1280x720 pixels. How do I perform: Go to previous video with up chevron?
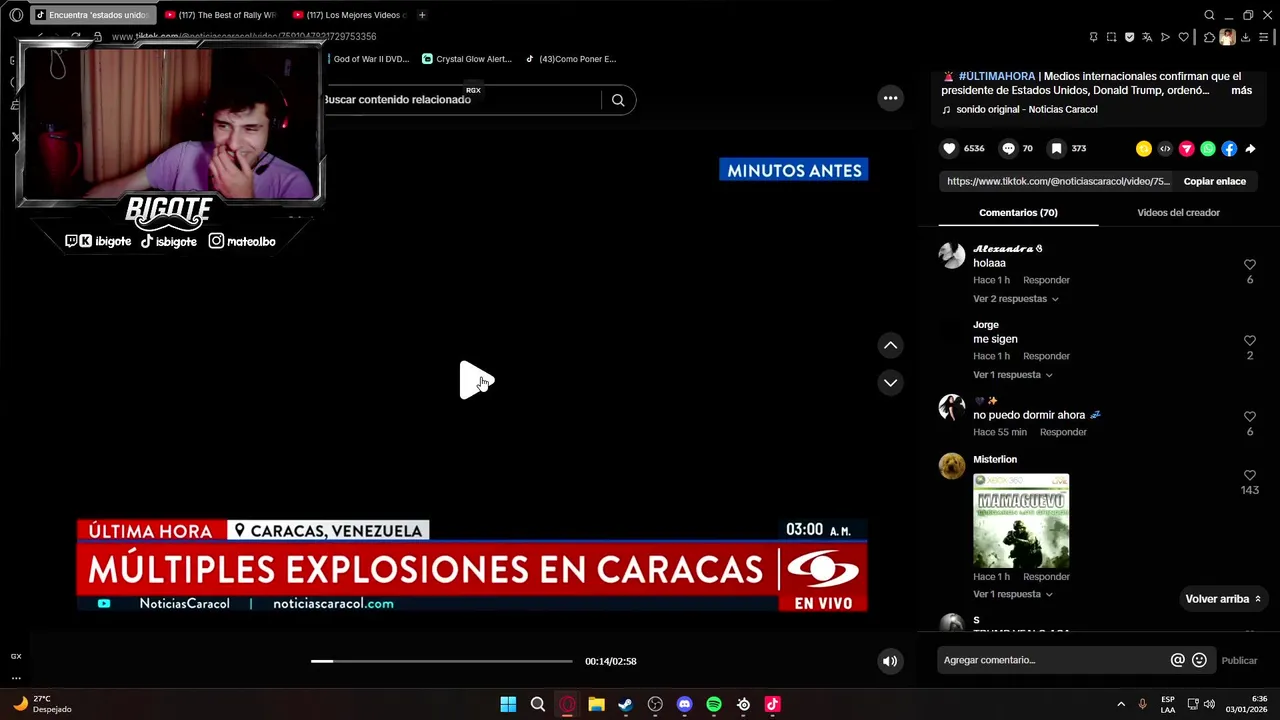pyautogui.click(x=890, y=345)
